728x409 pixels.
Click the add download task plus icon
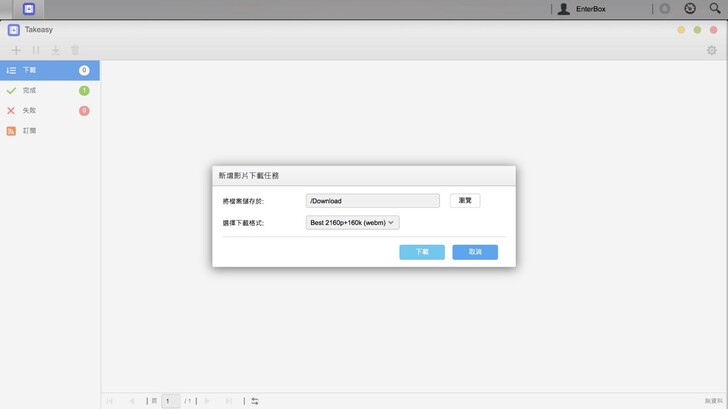click(16, 50)
